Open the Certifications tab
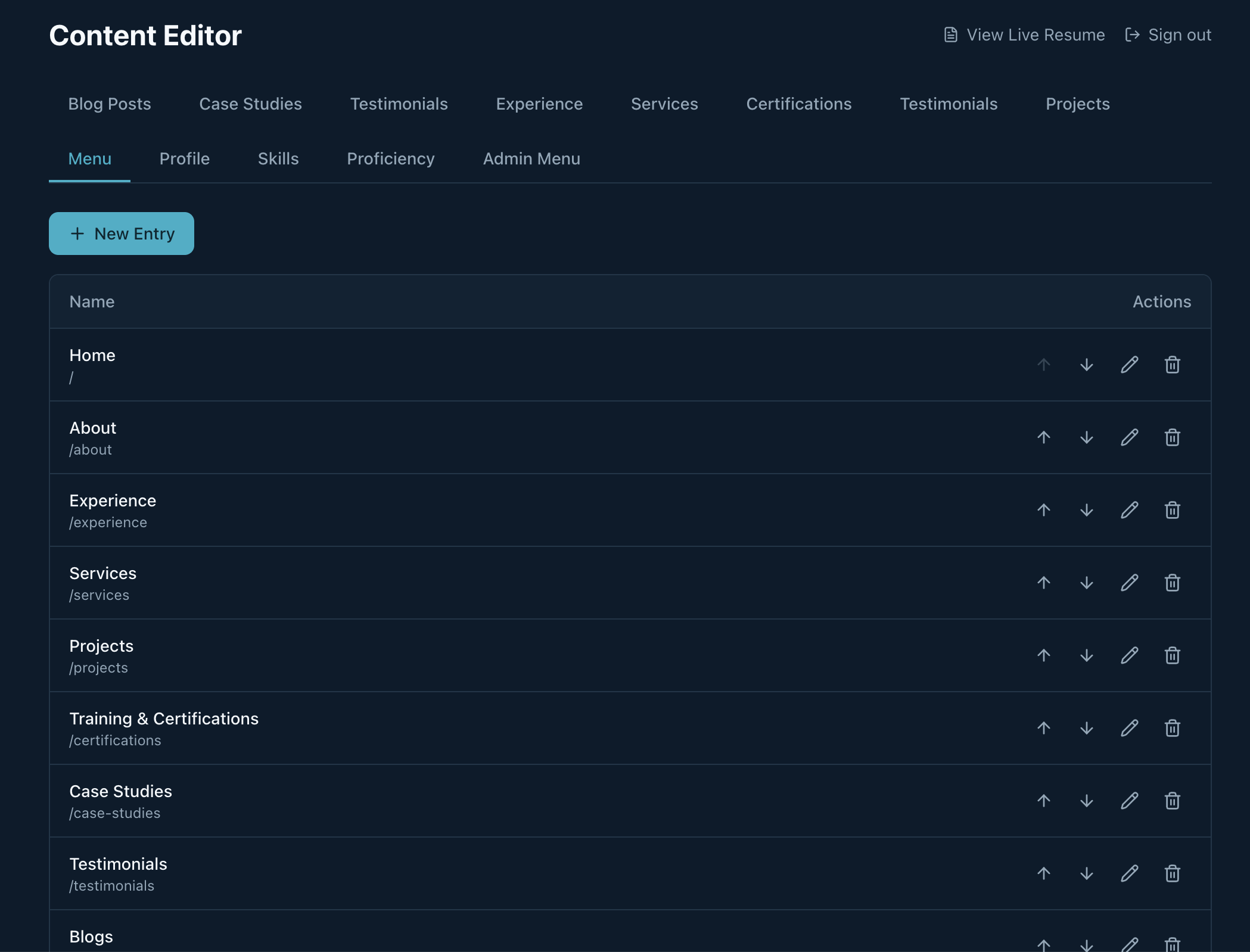1250x952 pixels. (x=799, y=104)
